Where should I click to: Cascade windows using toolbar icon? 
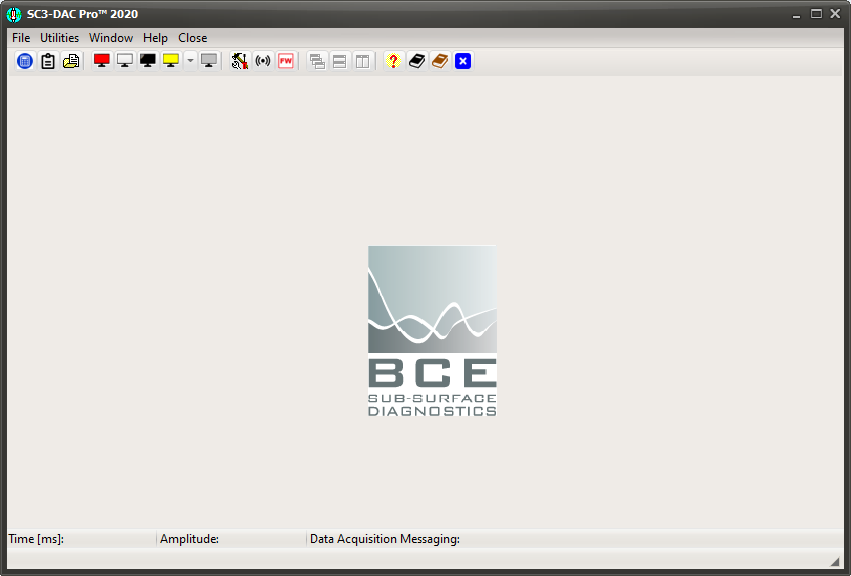(317, 61)
